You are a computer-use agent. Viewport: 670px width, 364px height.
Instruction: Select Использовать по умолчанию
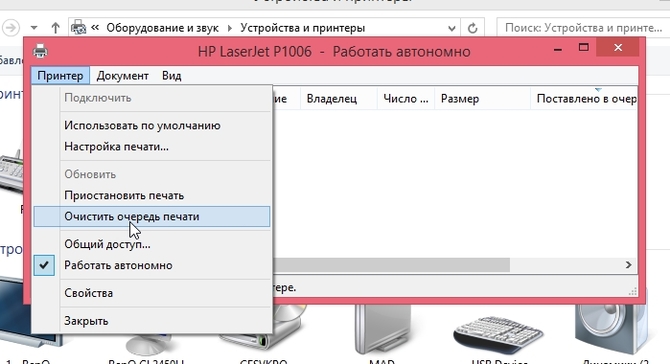153,126
